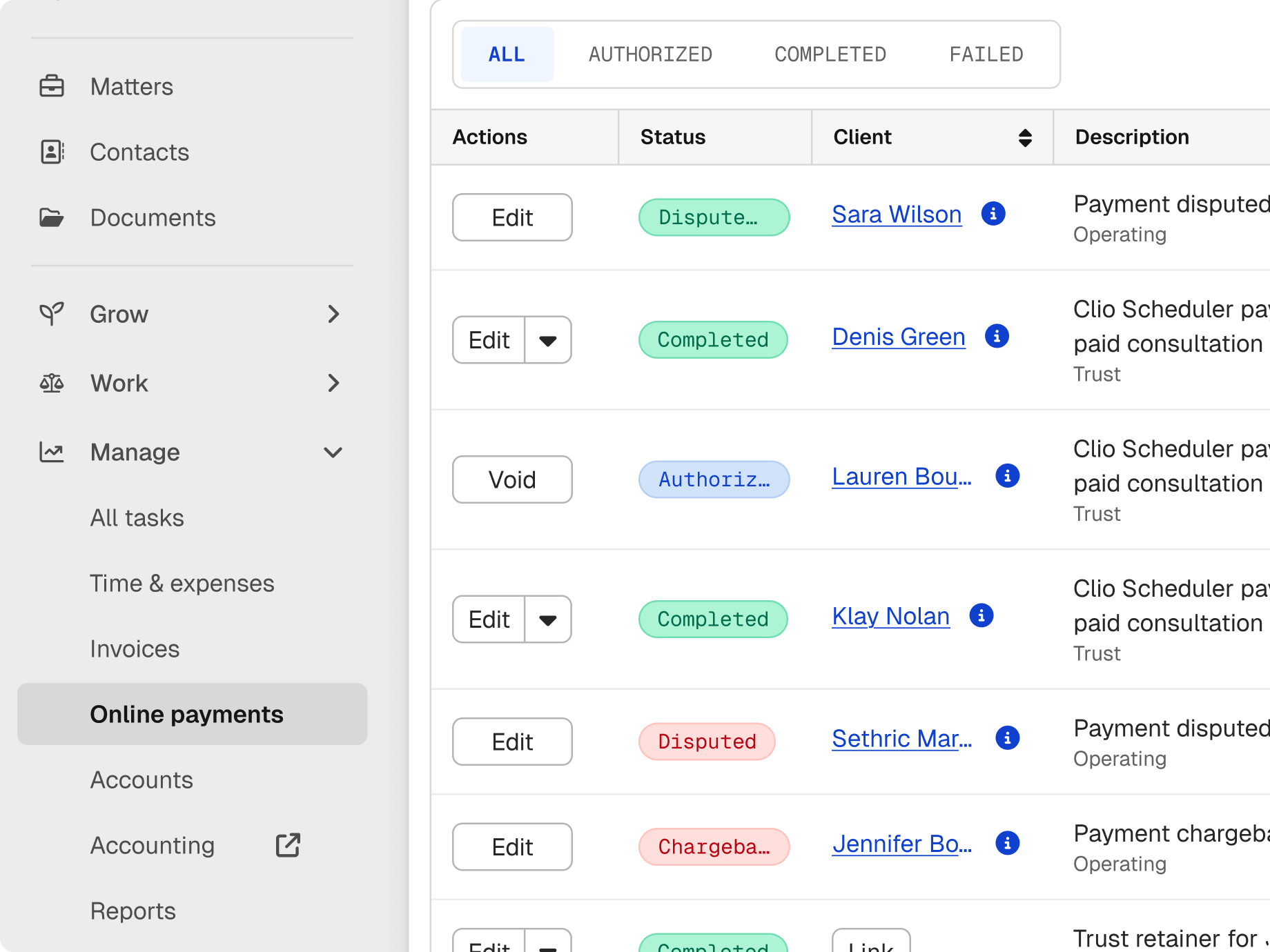
Task: Expand the Grow section chevron
Action: [x=334, y=314]
